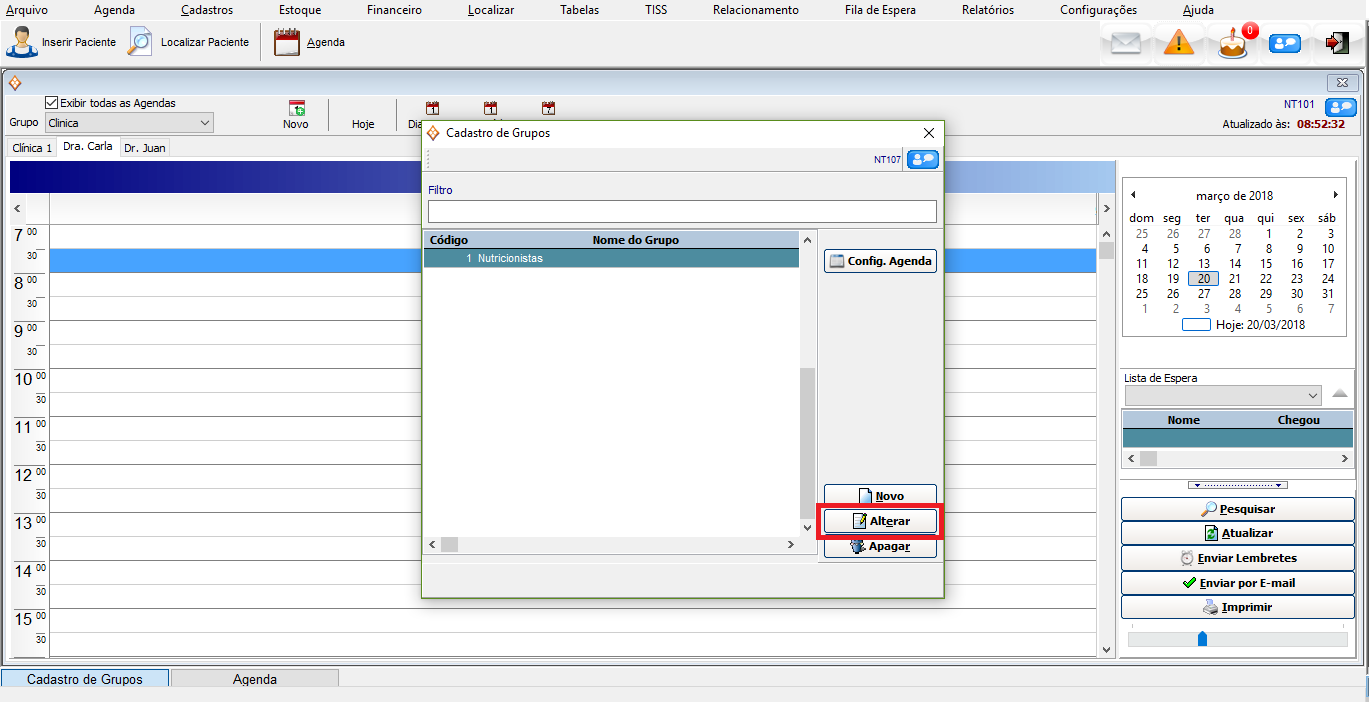The width and height of the screenshot is (1369, 702).
Task: Click the Filtro text field
Action: 682,211
